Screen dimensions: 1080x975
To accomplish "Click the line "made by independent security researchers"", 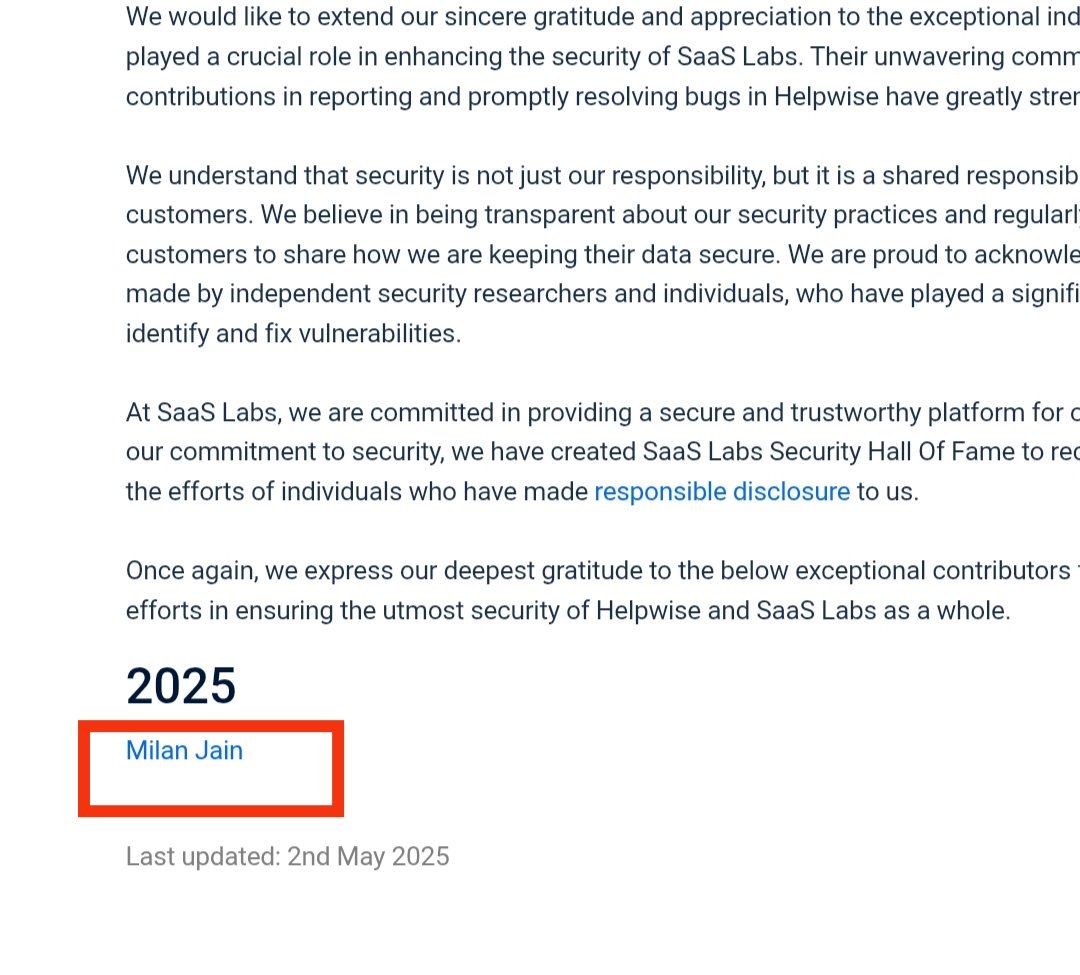I will tap(603, 294).
